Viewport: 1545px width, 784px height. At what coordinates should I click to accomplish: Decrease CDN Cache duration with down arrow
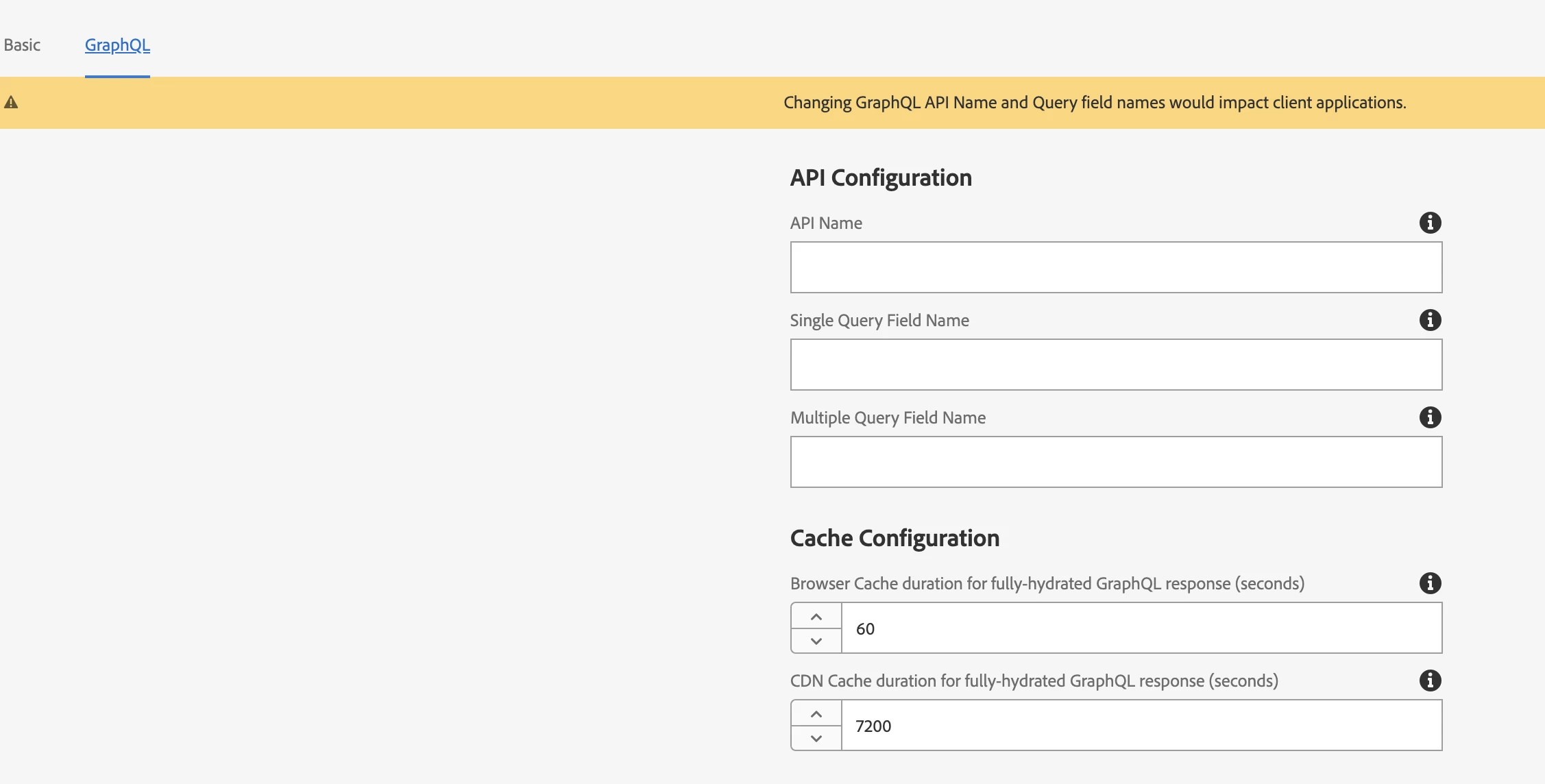[816, 738]
